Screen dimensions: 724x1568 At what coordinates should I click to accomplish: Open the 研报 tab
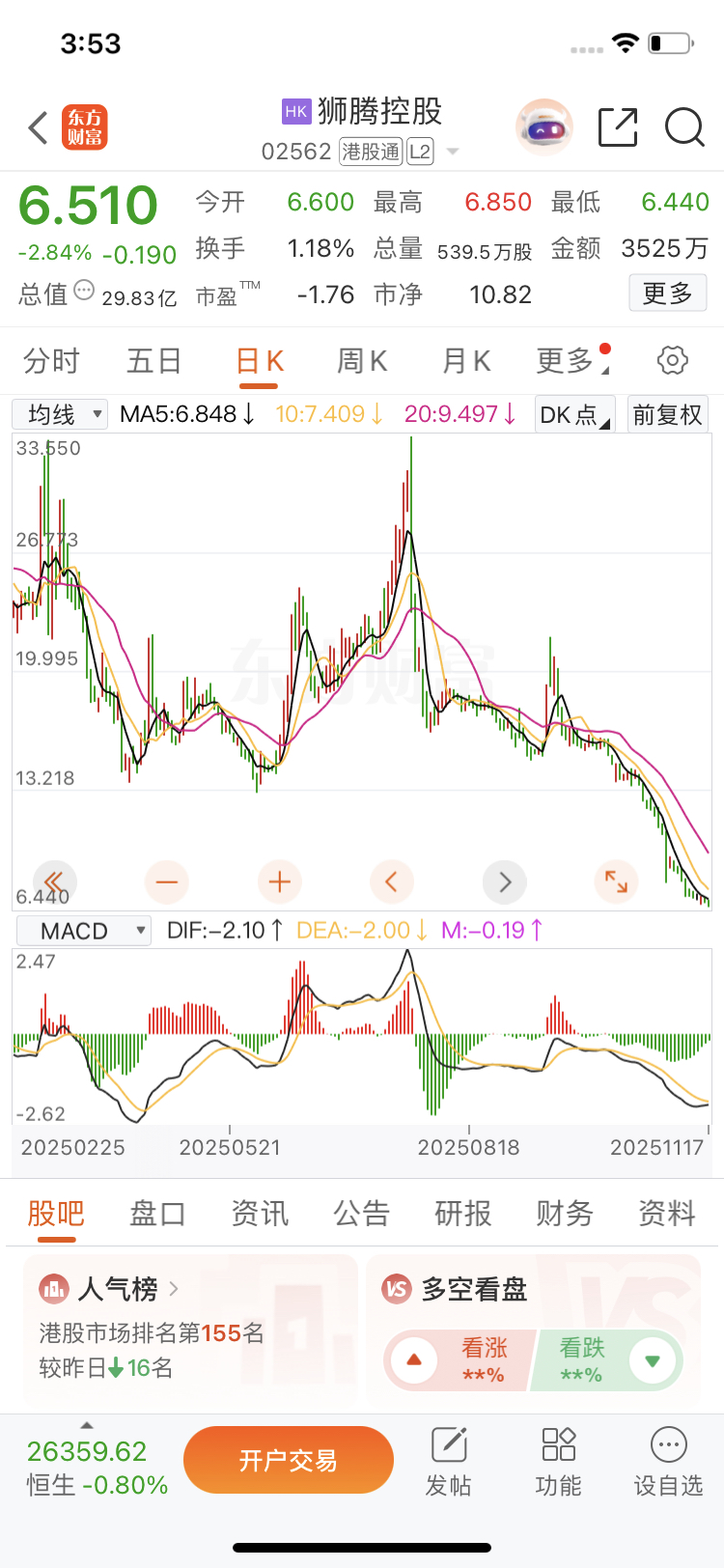pyautogui.click(x=463, y=1213)
